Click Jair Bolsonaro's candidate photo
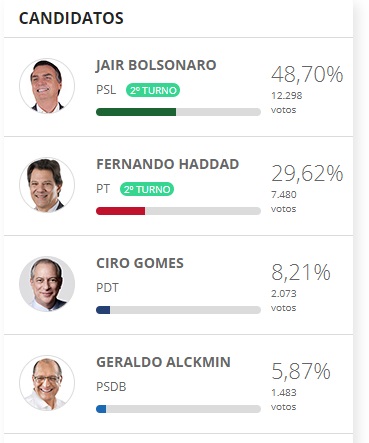This screenshot has width=369, height=443. (x=47, y=86)
